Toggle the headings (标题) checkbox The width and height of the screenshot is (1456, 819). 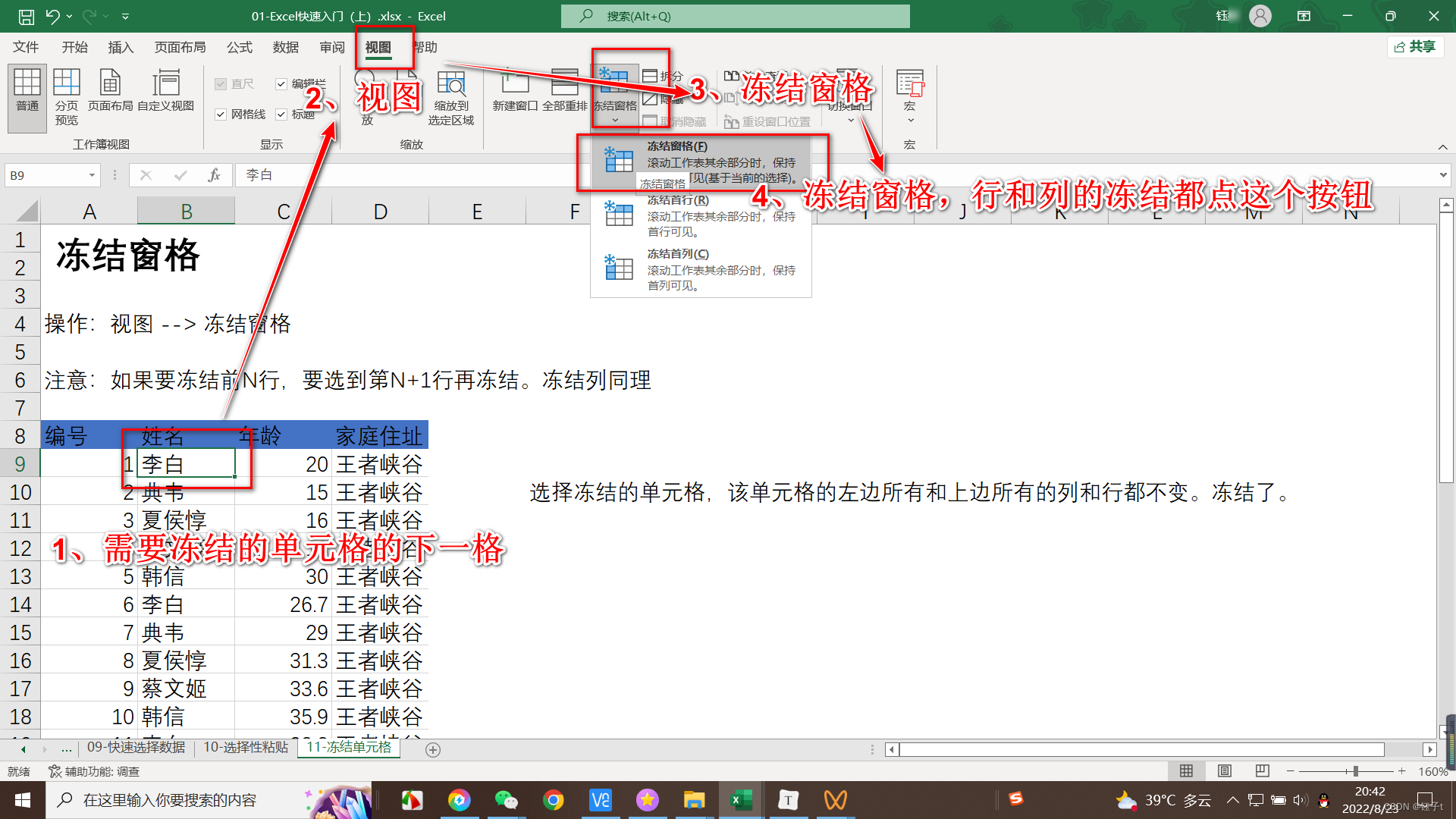coord(281,115)
